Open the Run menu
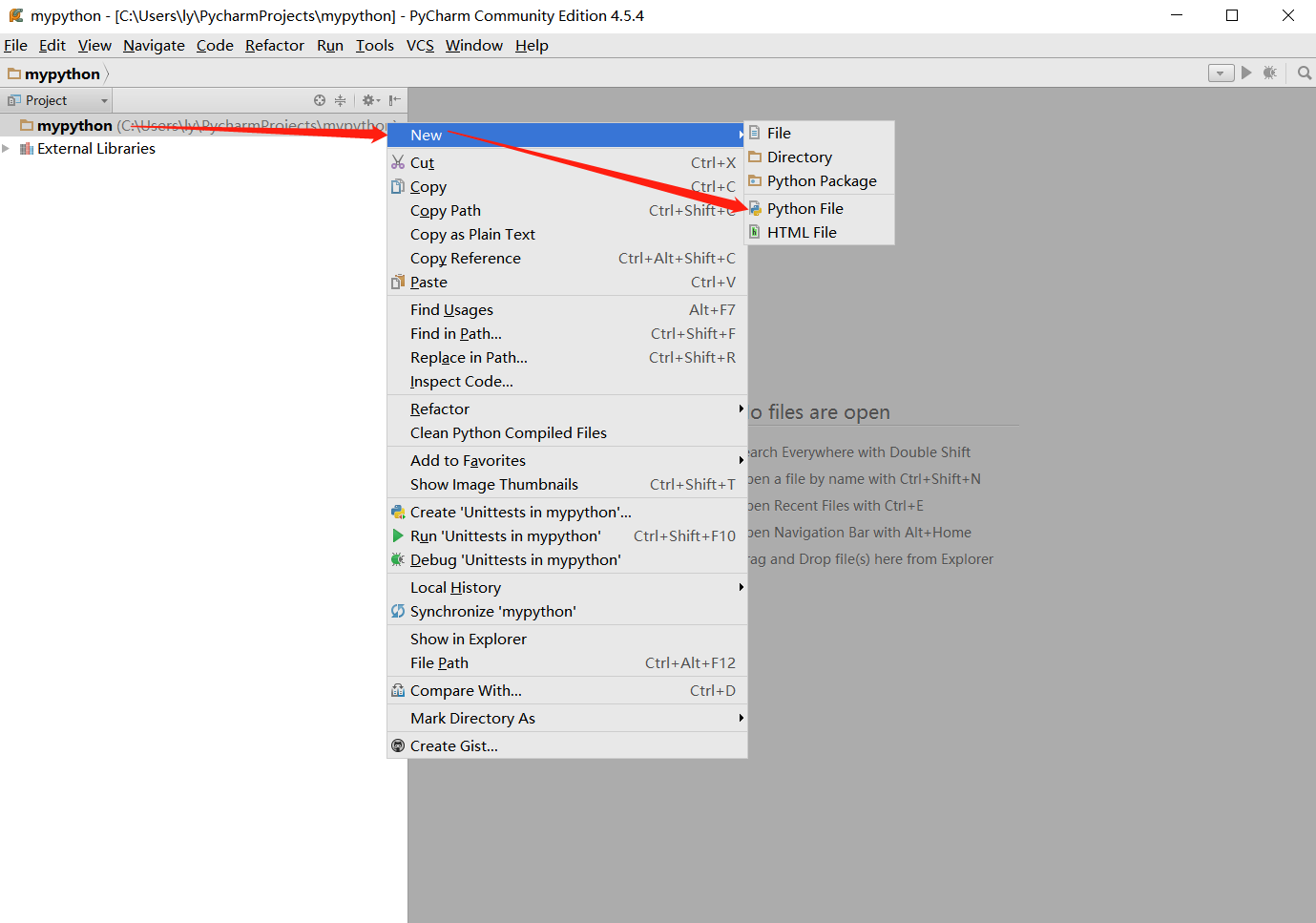 click(330, 45)
